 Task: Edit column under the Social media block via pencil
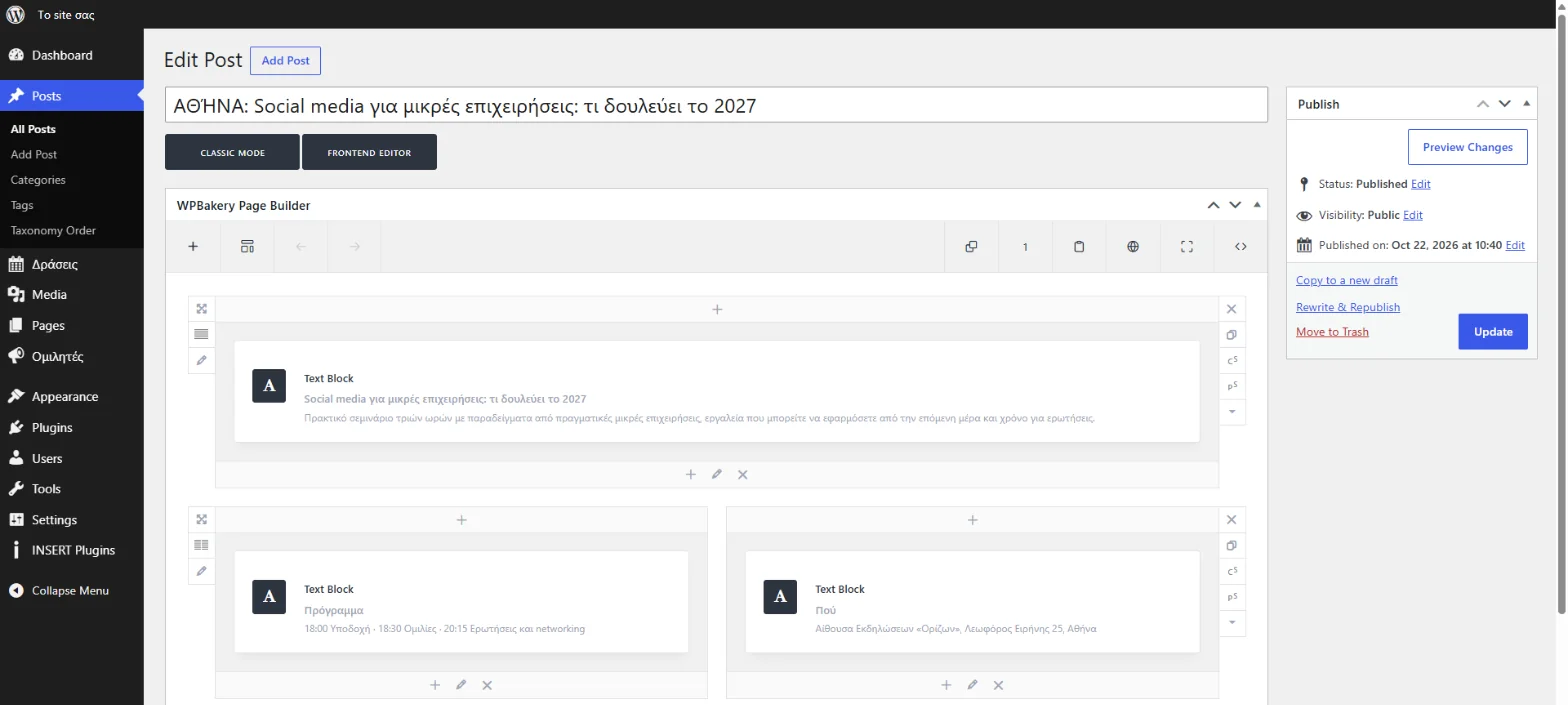pyautogui.click(x=716, y=474)
